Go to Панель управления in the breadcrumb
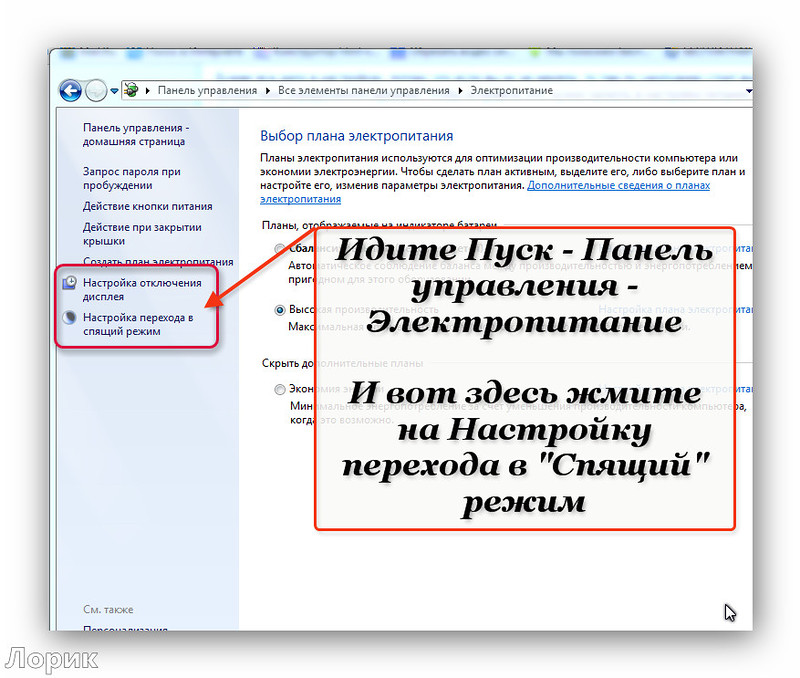 click(x=206, y=90)
